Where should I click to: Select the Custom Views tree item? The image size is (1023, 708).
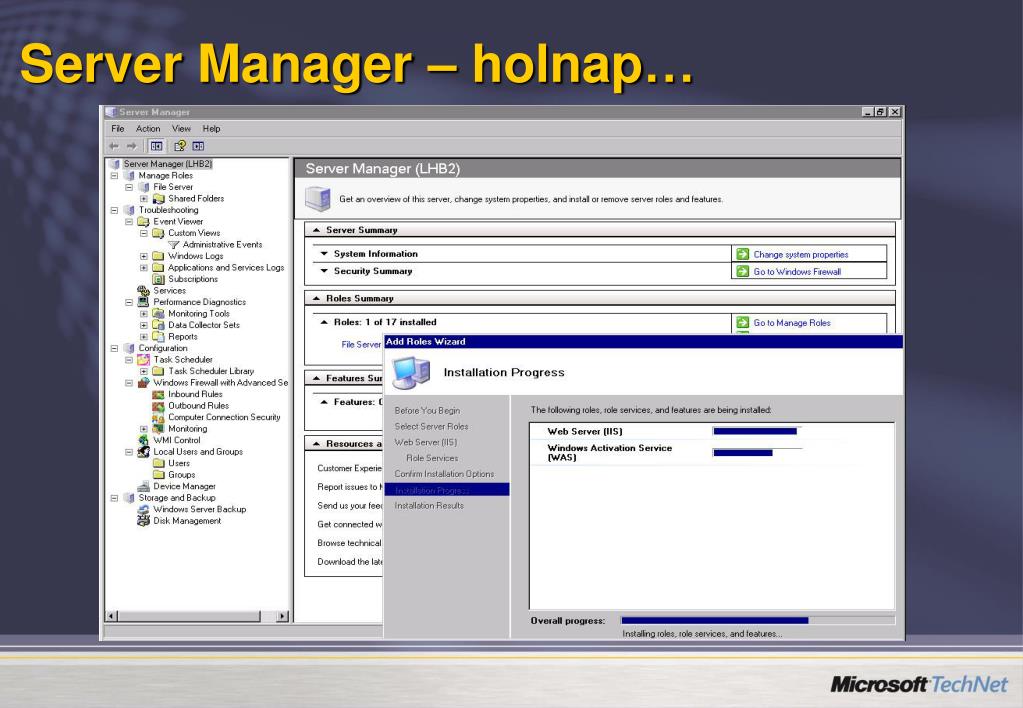(x=194, y=233)
